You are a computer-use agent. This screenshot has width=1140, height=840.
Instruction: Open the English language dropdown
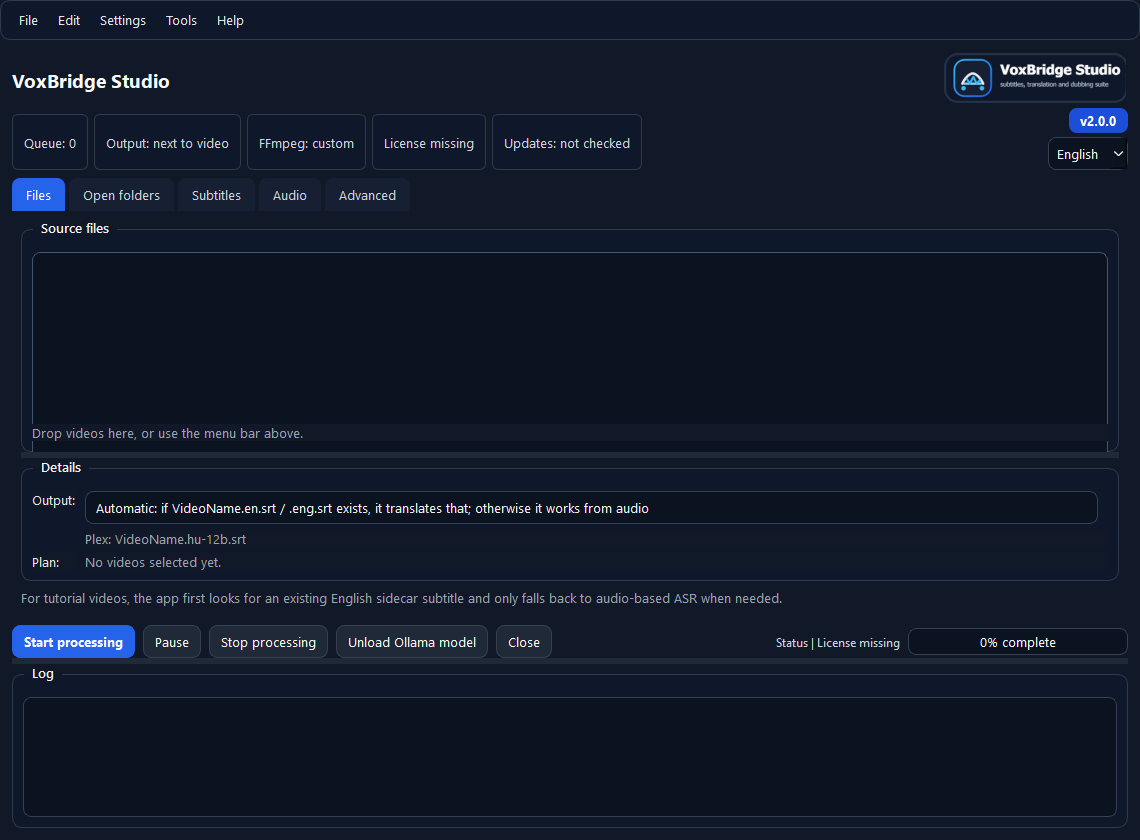click(1087, 154)
